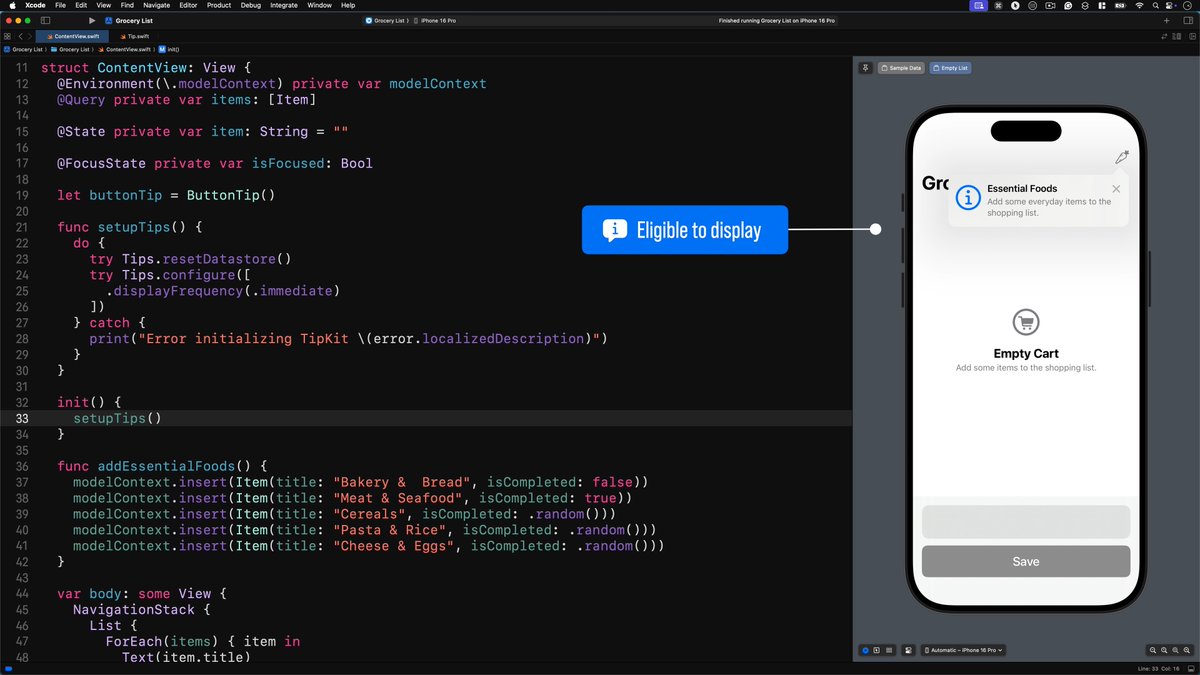Go forward with the right chevron
Viewport: 1200px width, 675px height.
click(30, 36)
